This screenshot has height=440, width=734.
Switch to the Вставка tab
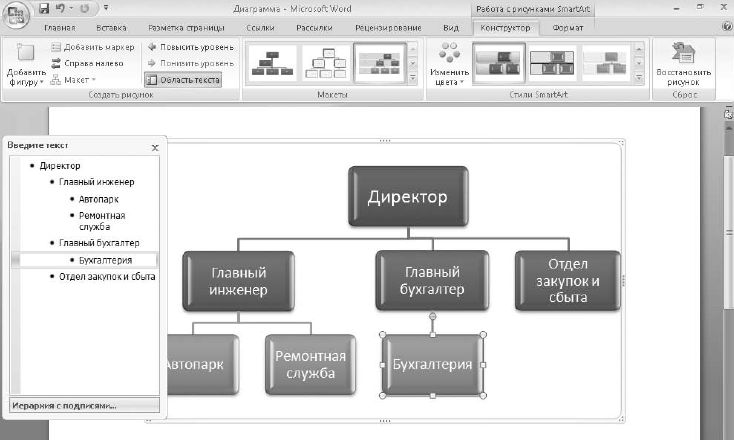(x=111, y=28)
